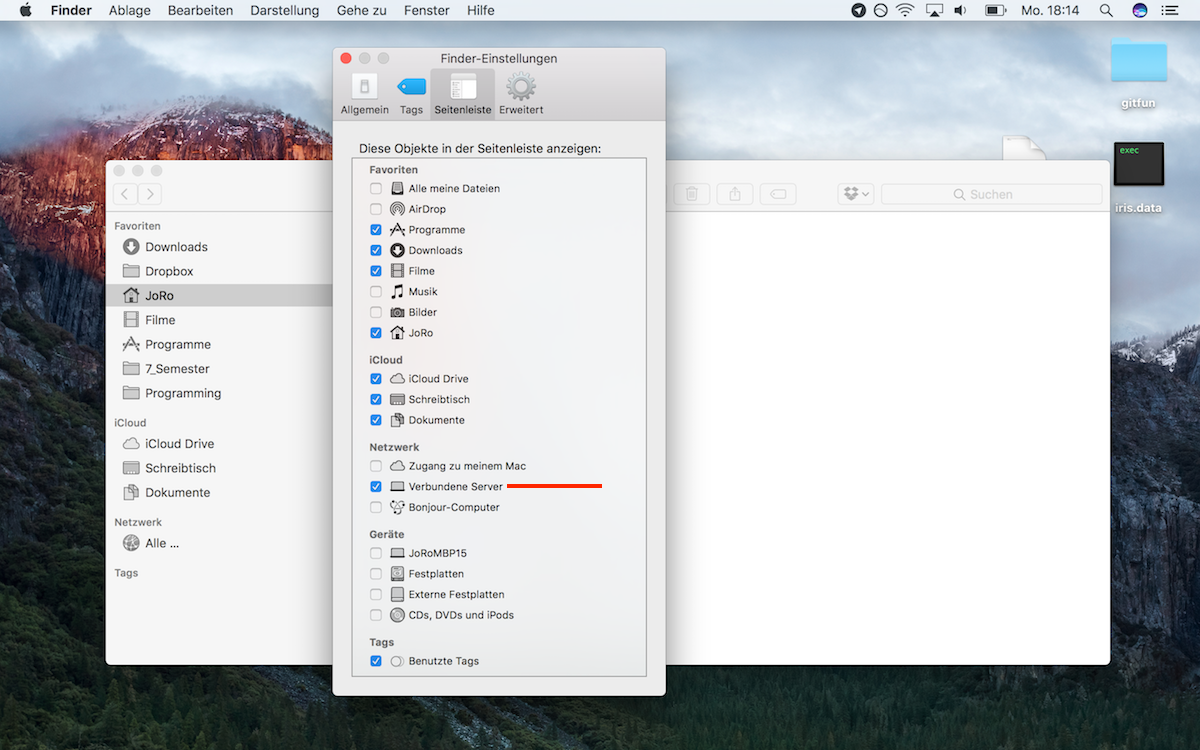Switch to the Tags preferences pane
The height and width of the screenshot is (750, 1200).
pyautogui.click(x=411, y=93)
